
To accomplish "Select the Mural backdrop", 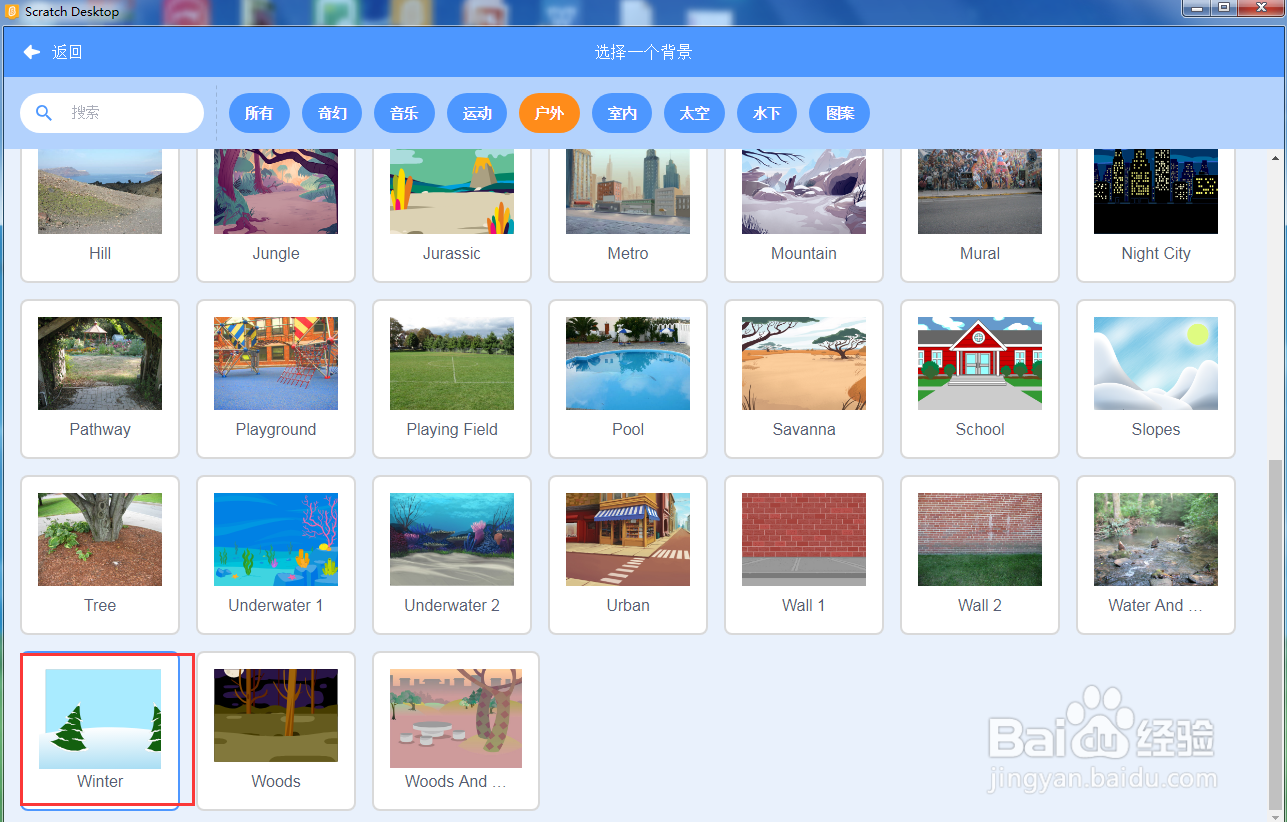I will pyautogui.click(x=980, y=214).
